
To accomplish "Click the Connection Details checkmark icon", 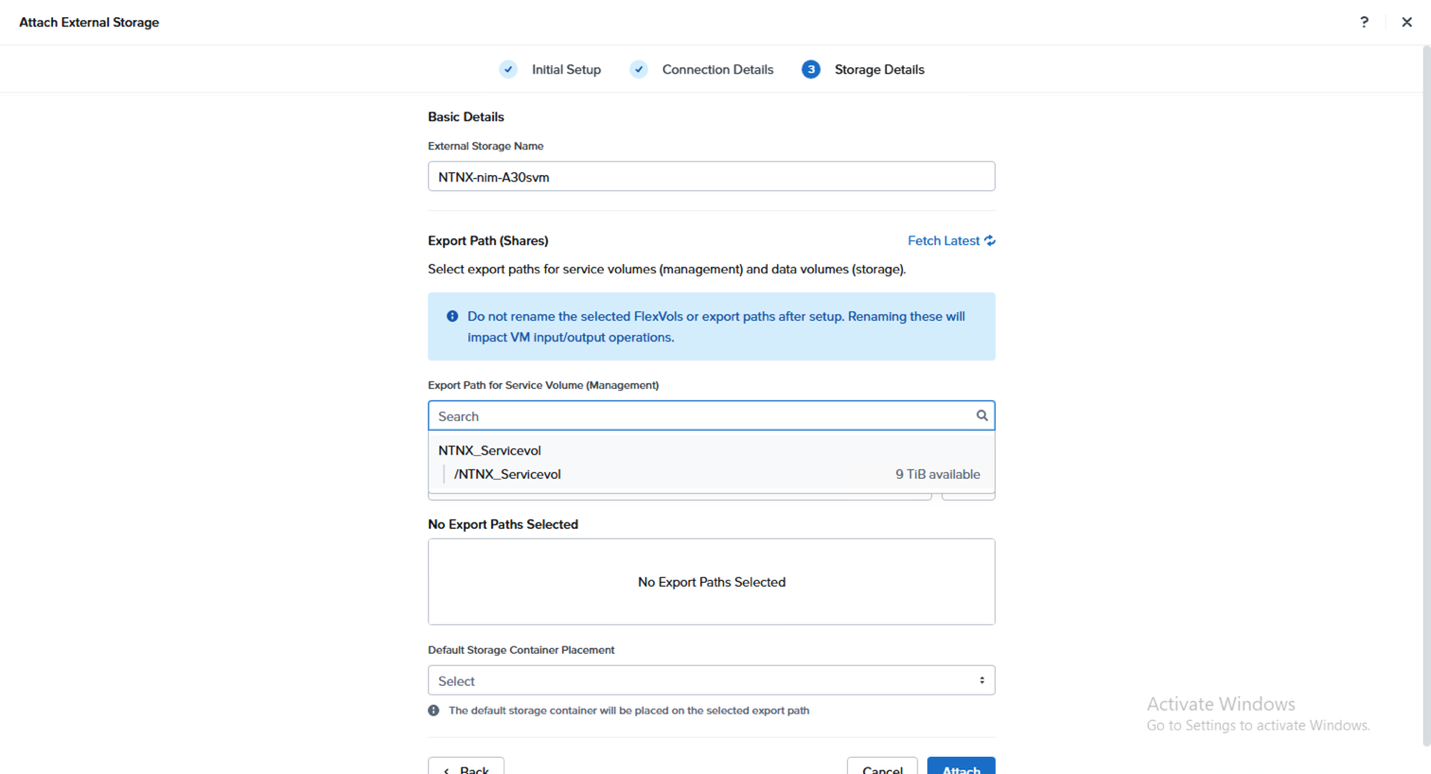I will 639,69.
